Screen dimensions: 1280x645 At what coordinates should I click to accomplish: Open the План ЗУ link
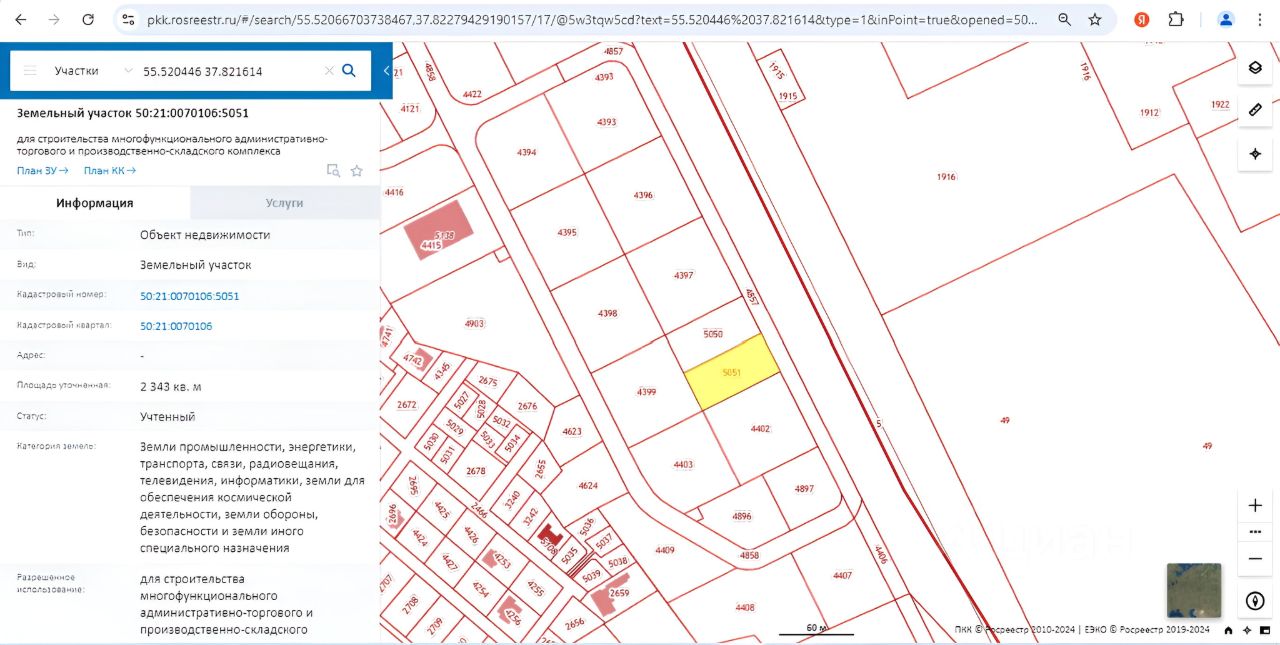pos(43,170)
